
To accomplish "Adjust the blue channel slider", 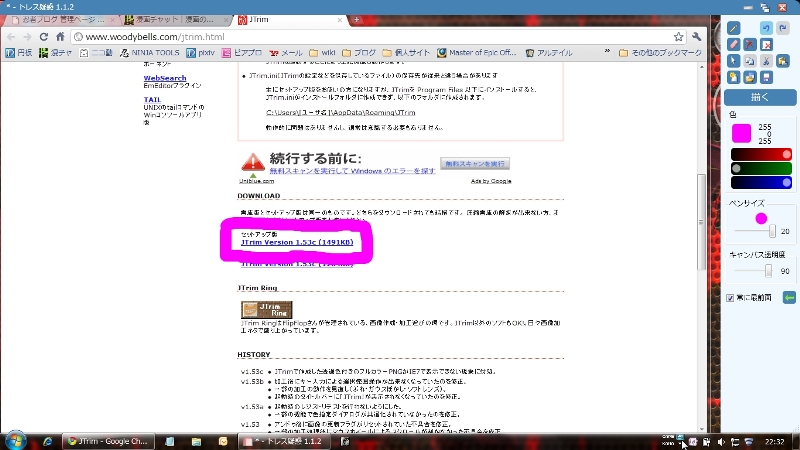I will pyautogui.click(x=761, y=182).
